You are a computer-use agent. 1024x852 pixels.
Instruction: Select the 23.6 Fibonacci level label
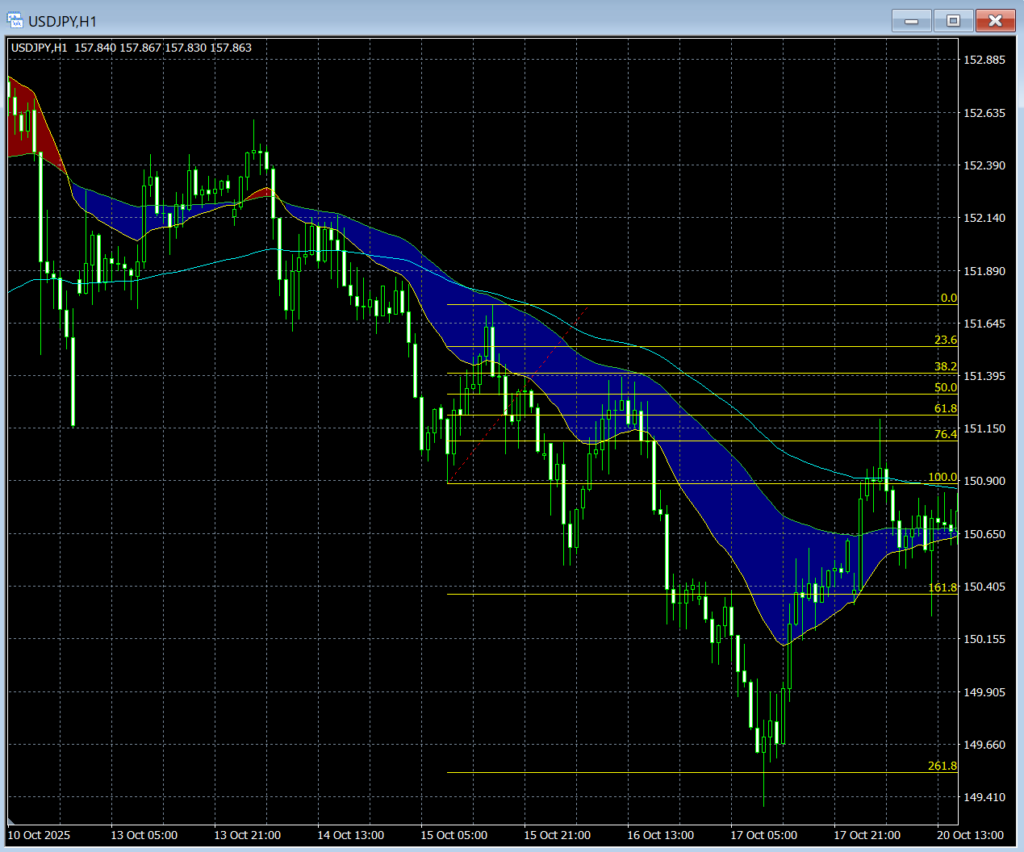tap(945, 340)
